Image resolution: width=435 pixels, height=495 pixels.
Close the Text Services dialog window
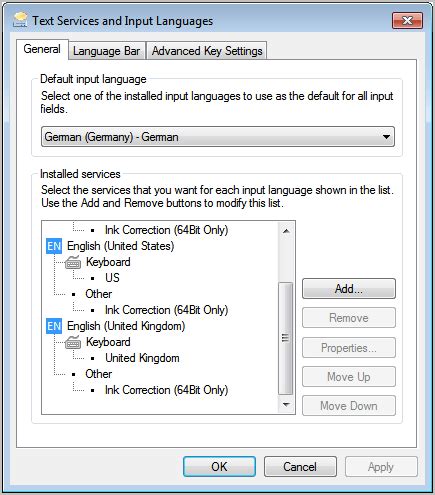pyautogui.click(x=407, y=21)
